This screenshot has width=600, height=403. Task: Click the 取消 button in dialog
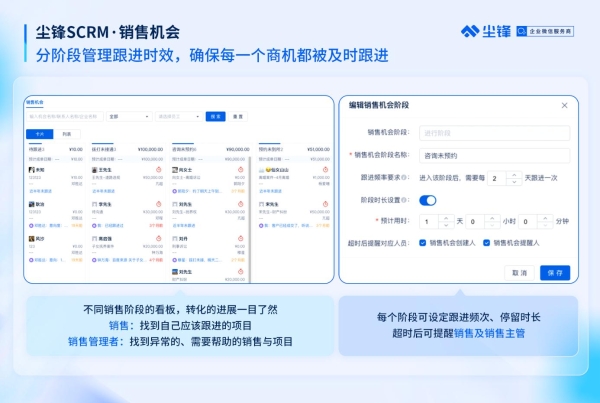click(519, 273)
